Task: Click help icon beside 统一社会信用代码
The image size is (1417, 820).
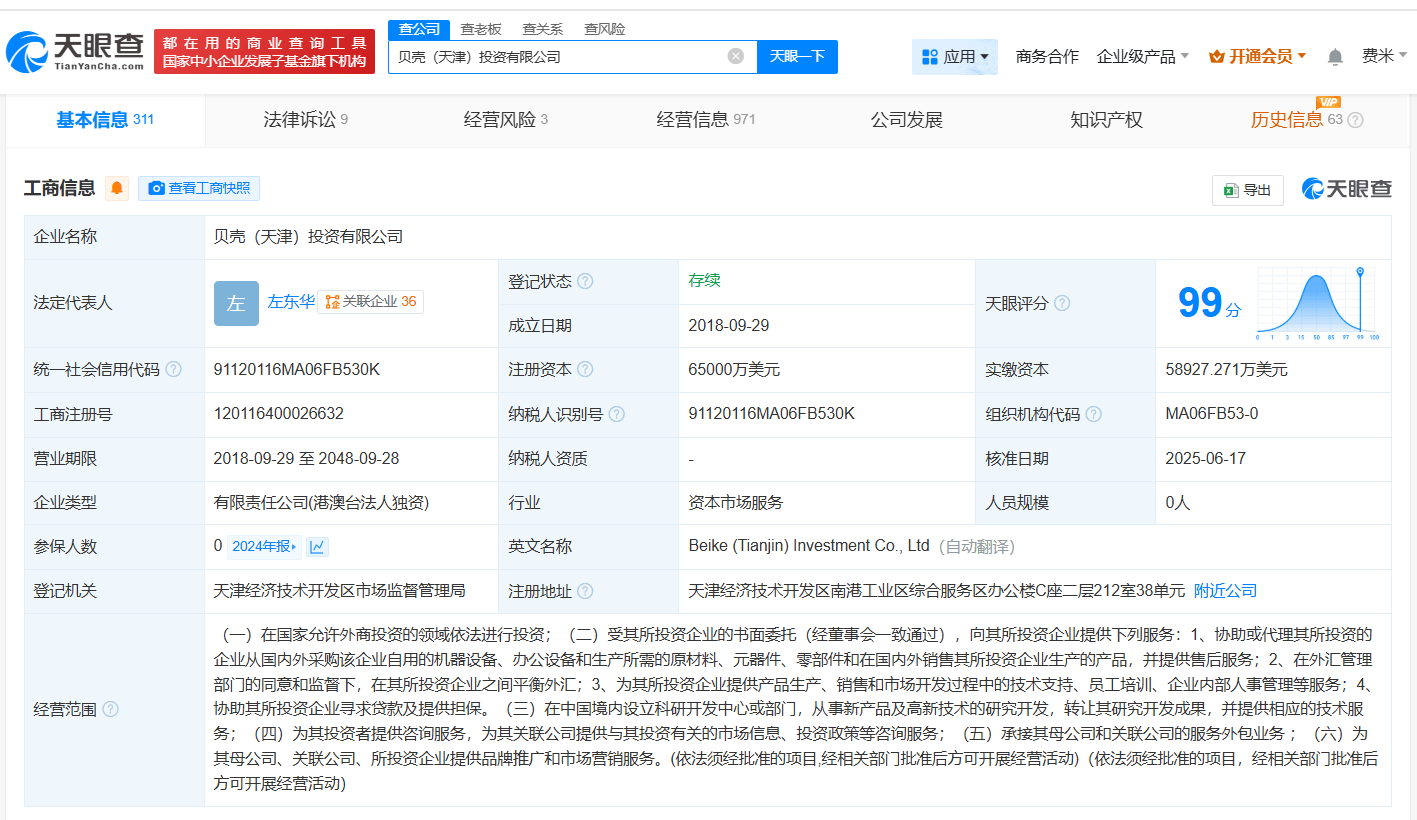Action: point(174,370)
